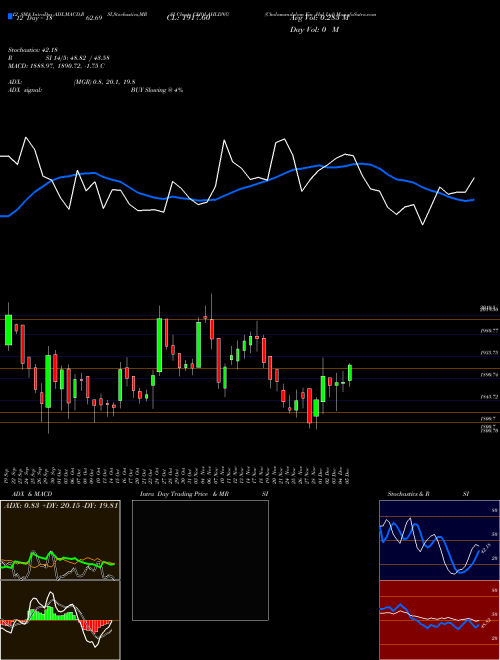Click the 'Stochastics & R' panel title
500x660 pixels.
point(408,494)
